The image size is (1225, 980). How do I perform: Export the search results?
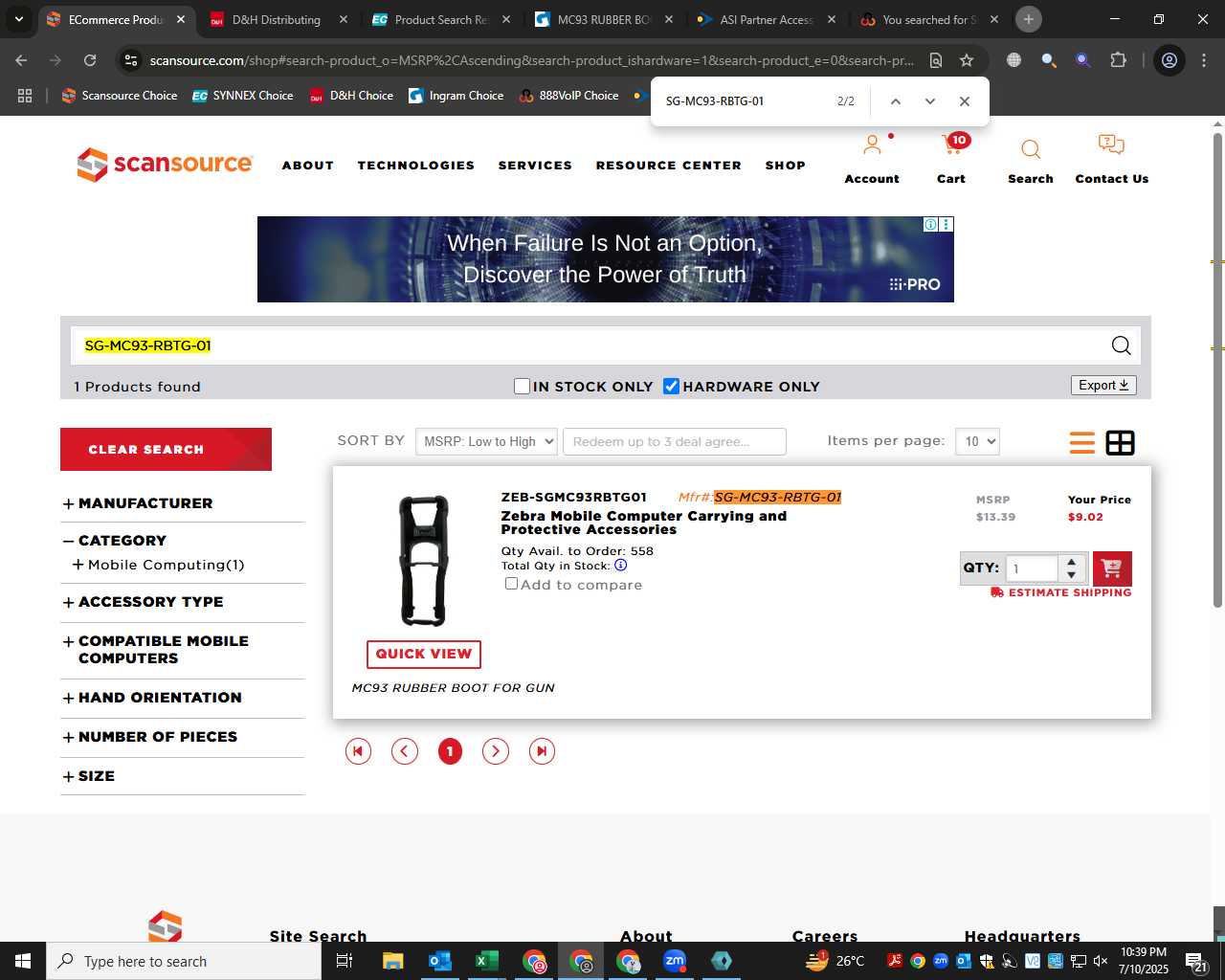point(1103,385)
